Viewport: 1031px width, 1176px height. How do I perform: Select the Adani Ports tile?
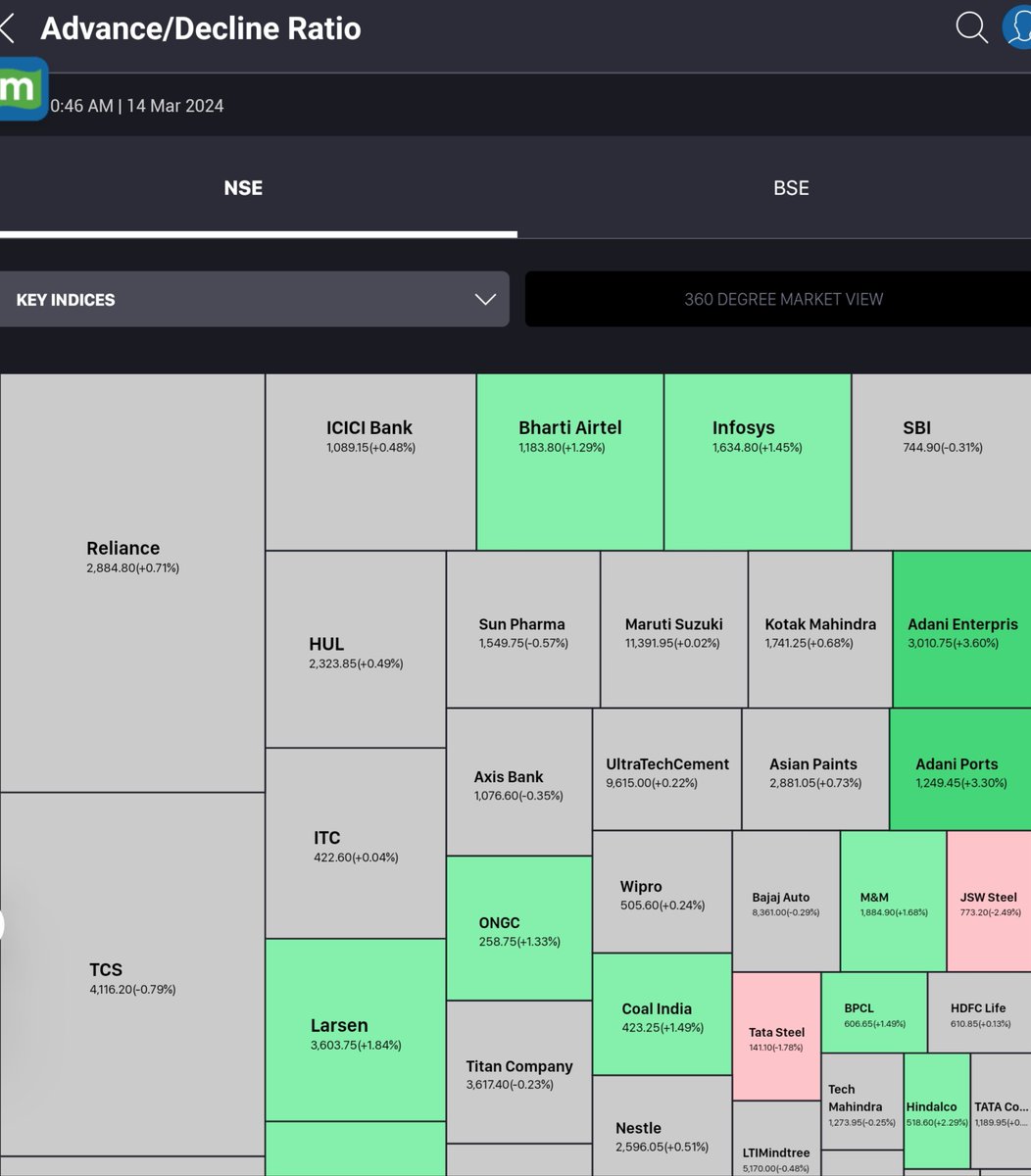coord(960,769)
